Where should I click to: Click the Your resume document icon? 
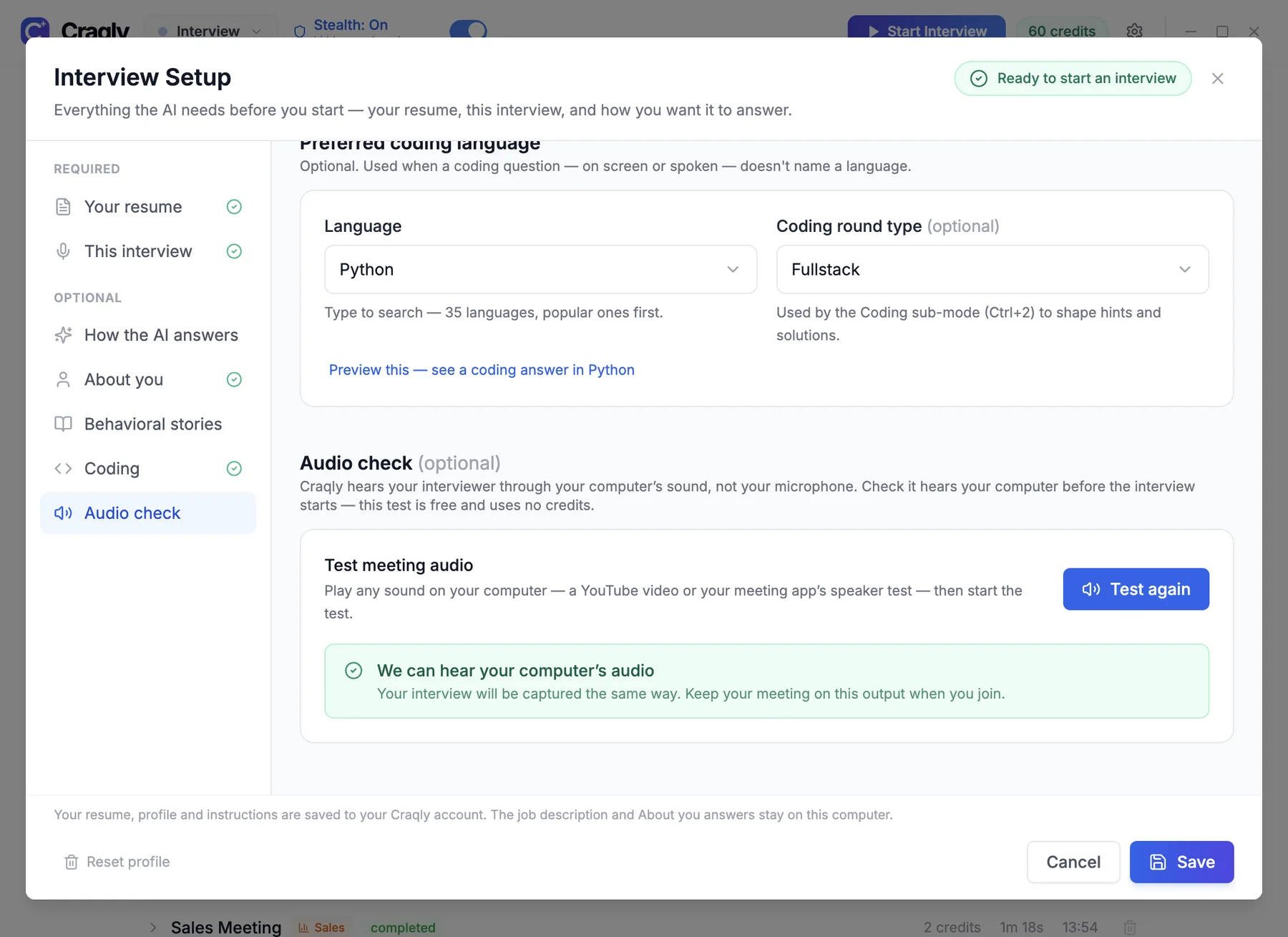(x=63, y=207)
